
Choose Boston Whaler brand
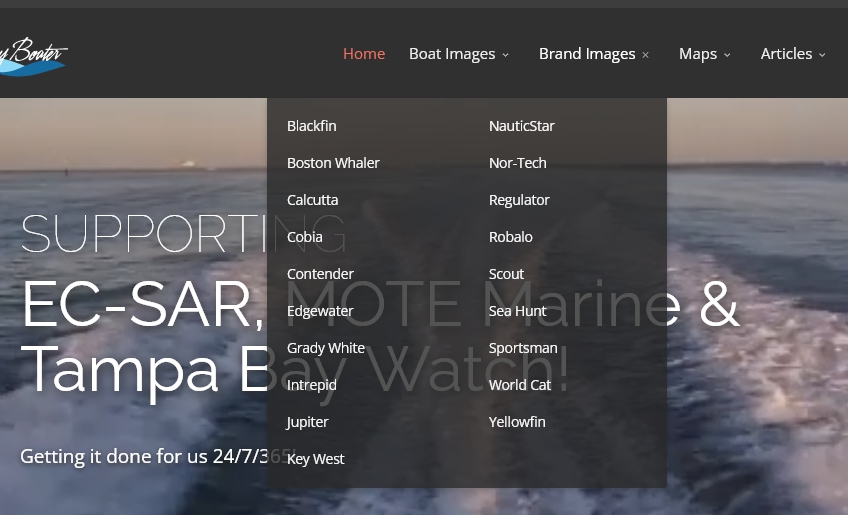coord(333,163)
